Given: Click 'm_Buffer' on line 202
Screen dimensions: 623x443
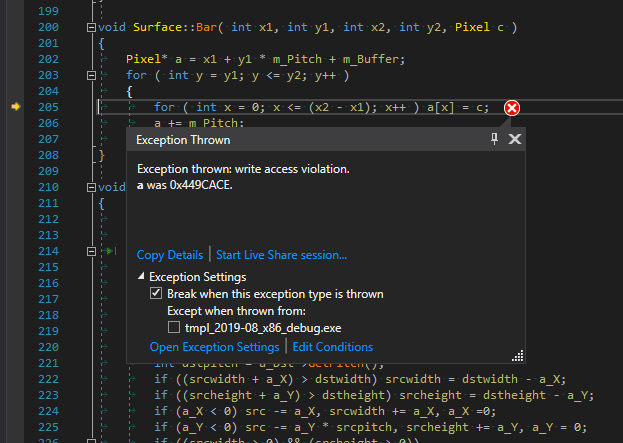Looking at the screenshot, I should (x=371, y=59).
